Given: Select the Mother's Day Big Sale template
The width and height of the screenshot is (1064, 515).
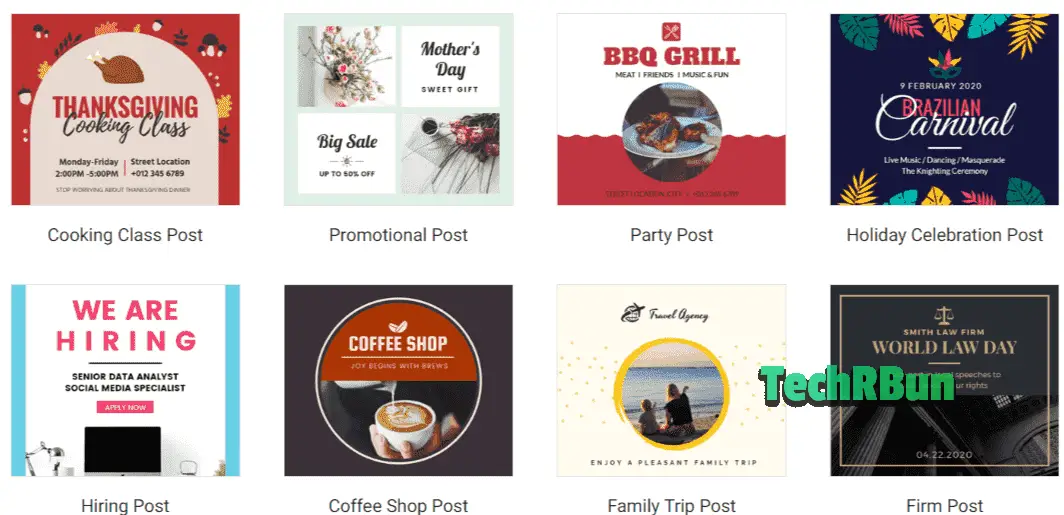Looking at the screenshot, I should [x=398, y=109].
